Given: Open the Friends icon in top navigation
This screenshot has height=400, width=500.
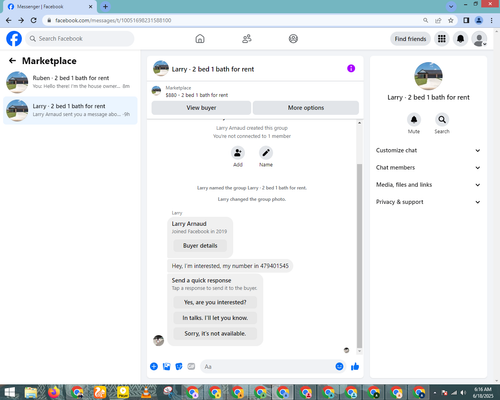Looking at the screenshot, I should click(x=247, y=39).
